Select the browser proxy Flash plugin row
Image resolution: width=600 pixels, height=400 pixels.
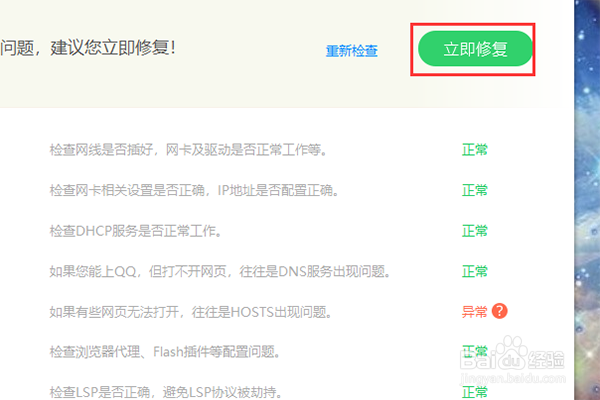click(x=165, y=351)
